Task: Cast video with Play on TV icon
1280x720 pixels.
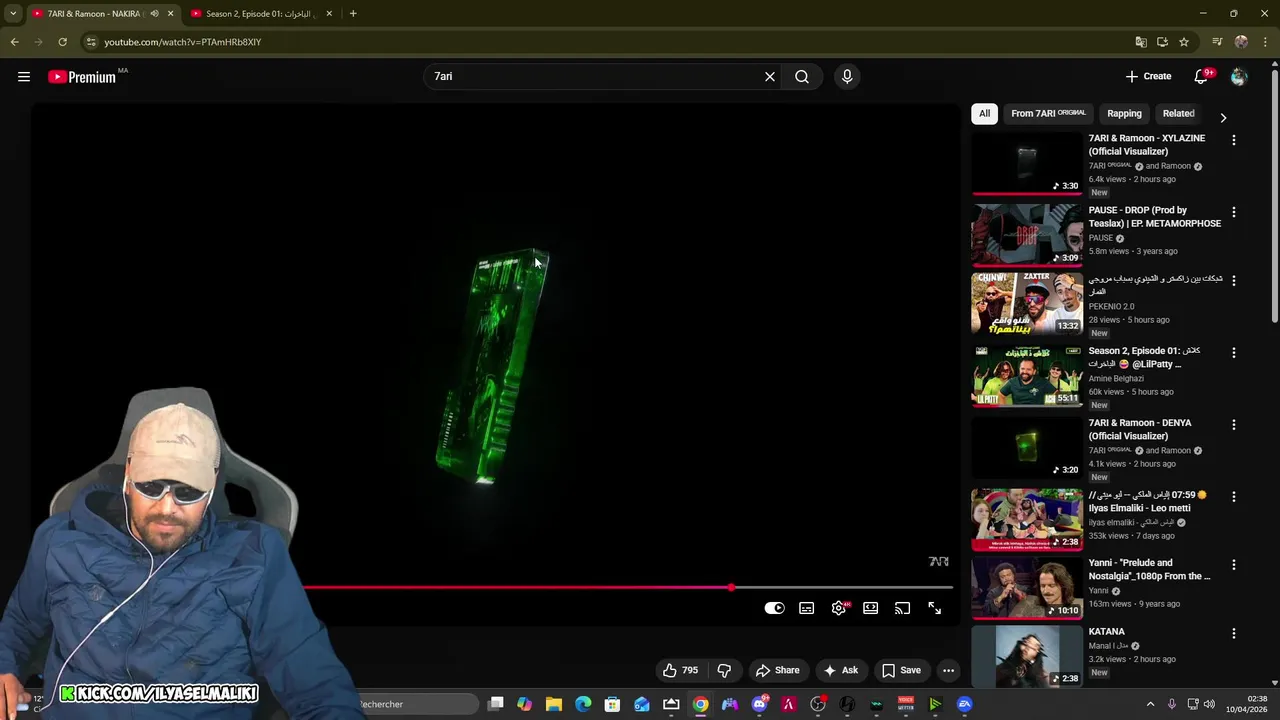Action: (x=903, y=608)
